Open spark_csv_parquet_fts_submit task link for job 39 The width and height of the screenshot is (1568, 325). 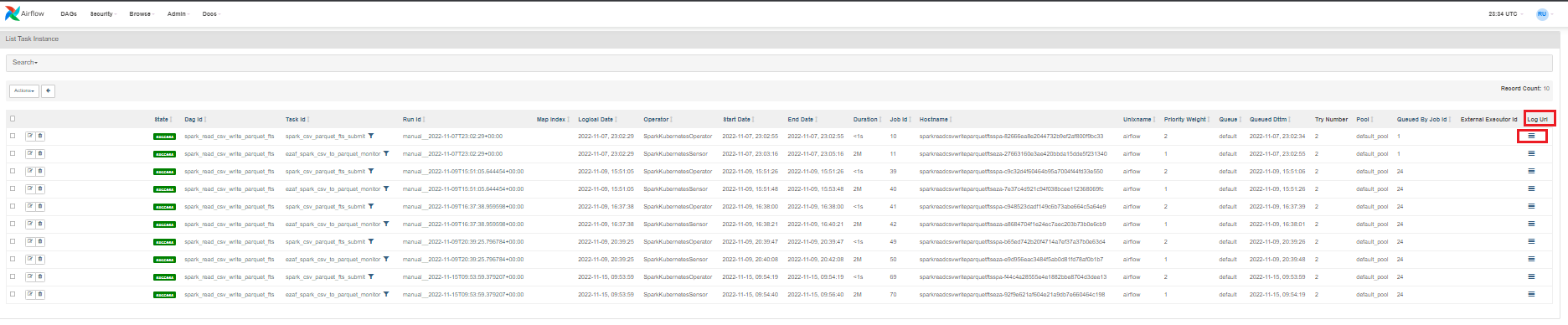pos(325,171)
